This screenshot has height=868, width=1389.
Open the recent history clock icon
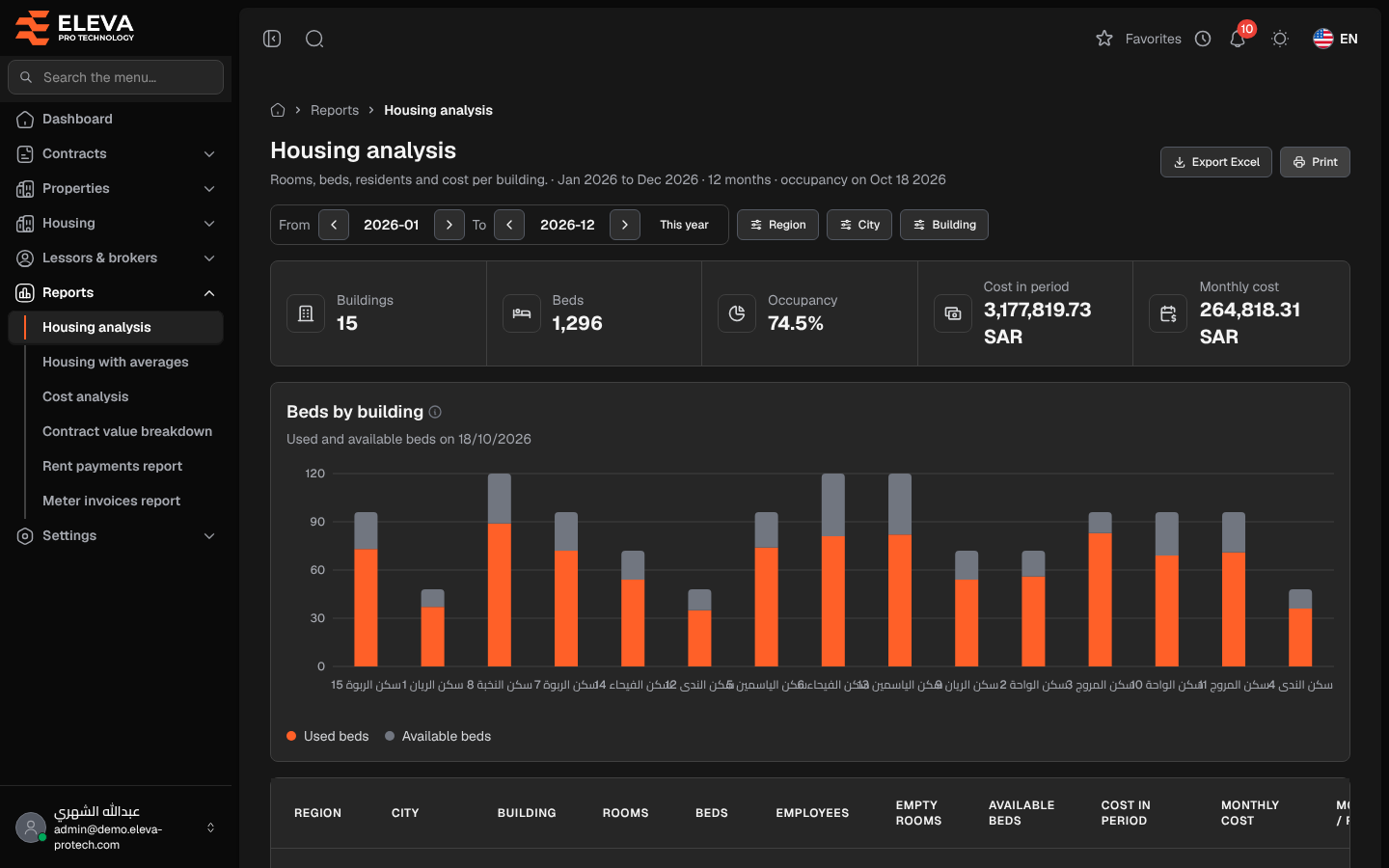pyautogui.click(x=1203, y=39)
